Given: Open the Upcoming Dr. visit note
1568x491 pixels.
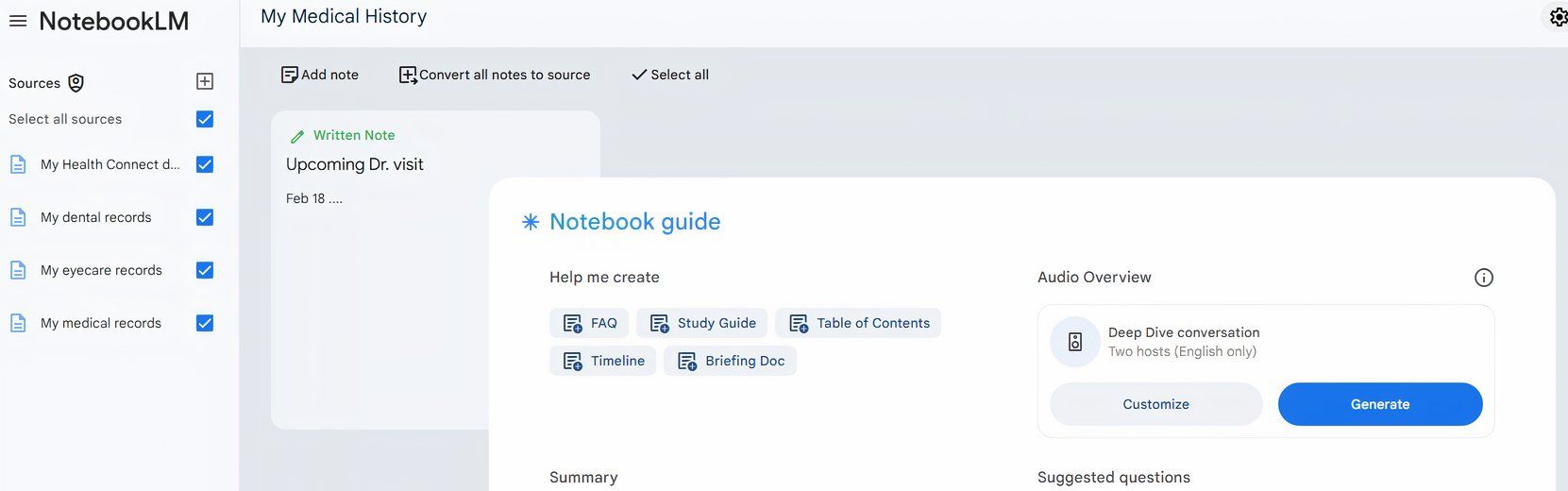Looking at the screenshot, I should tap(355, 164).
